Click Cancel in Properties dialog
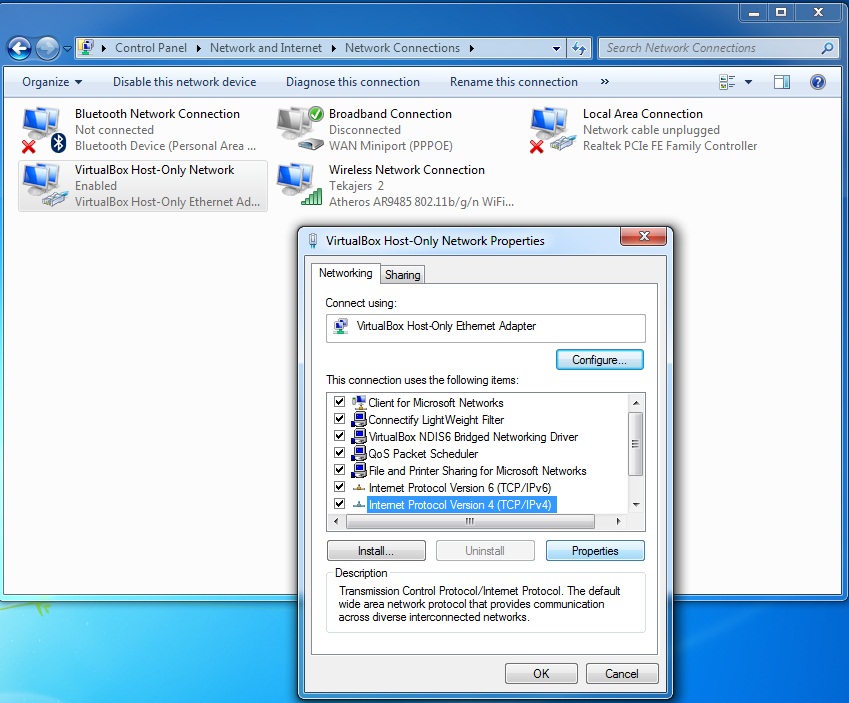Viewport: 849px width, 703px height. [622, 674]
